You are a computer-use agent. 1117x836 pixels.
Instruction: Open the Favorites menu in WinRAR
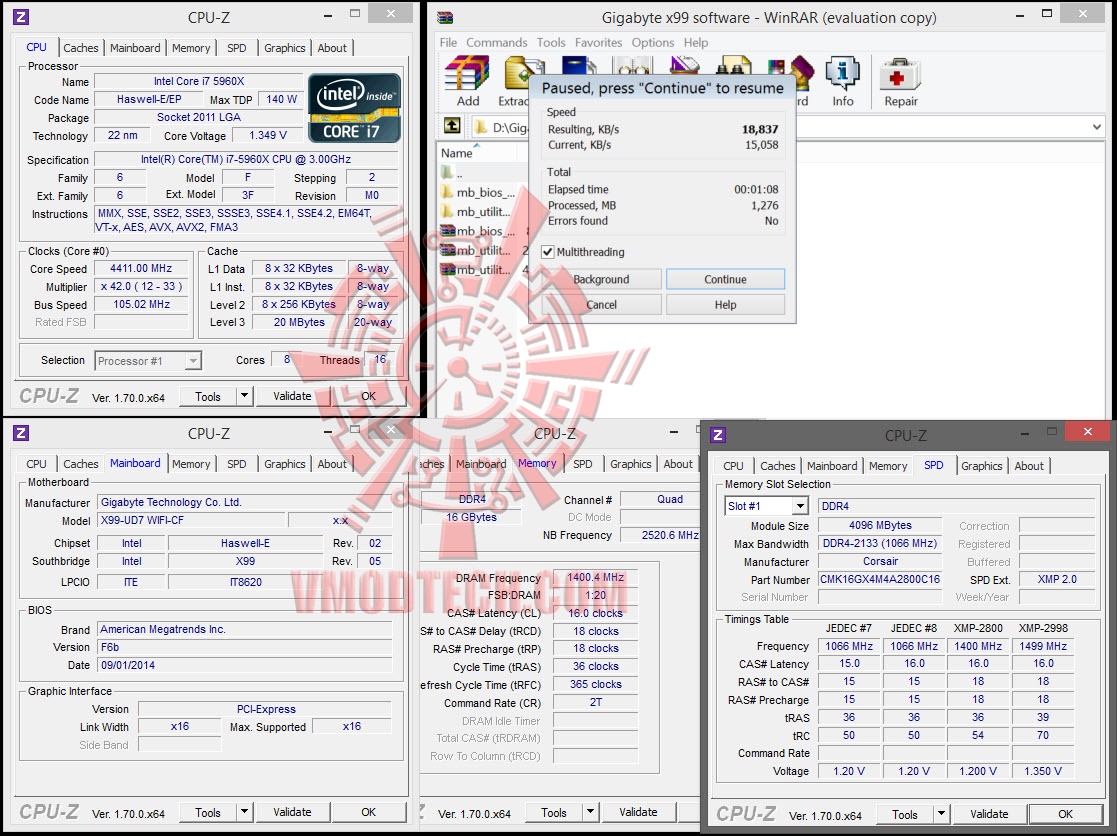tap(598, 43)
